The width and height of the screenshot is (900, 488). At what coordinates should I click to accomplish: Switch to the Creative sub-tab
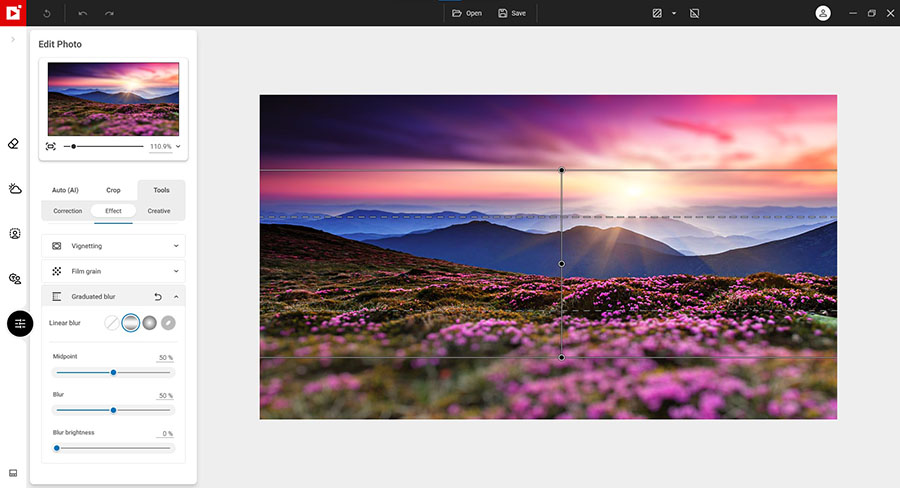(x=159, y=211)
